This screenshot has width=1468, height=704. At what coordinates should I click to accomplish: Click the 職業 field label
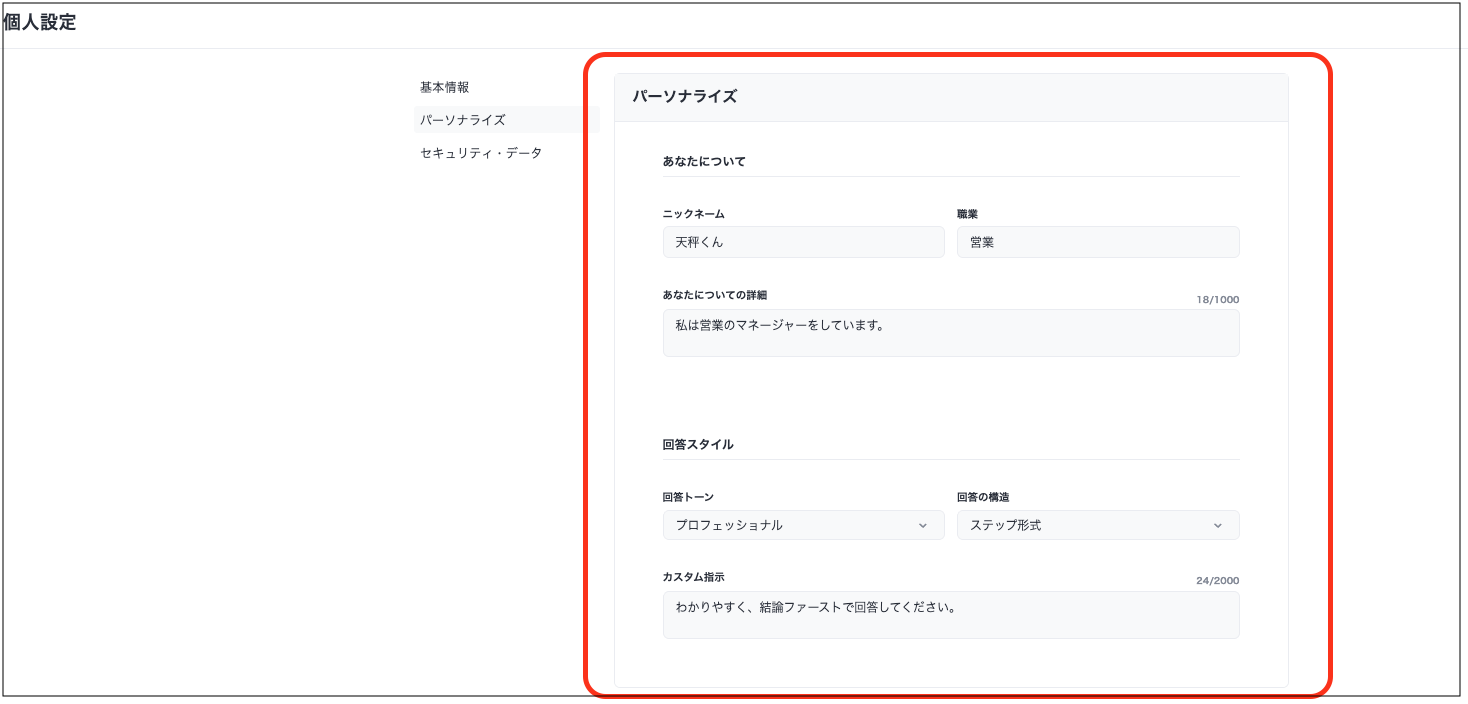[x=967, y=214]
